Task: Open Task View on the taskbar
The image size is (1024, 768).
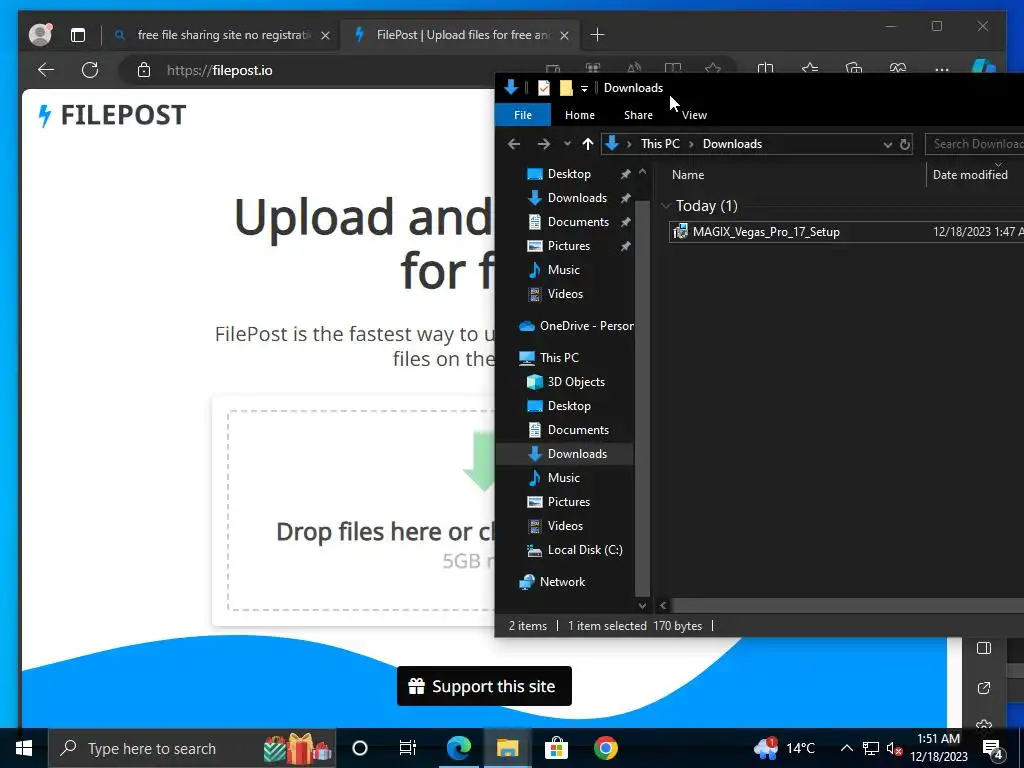Action: [x=408, y=748]
